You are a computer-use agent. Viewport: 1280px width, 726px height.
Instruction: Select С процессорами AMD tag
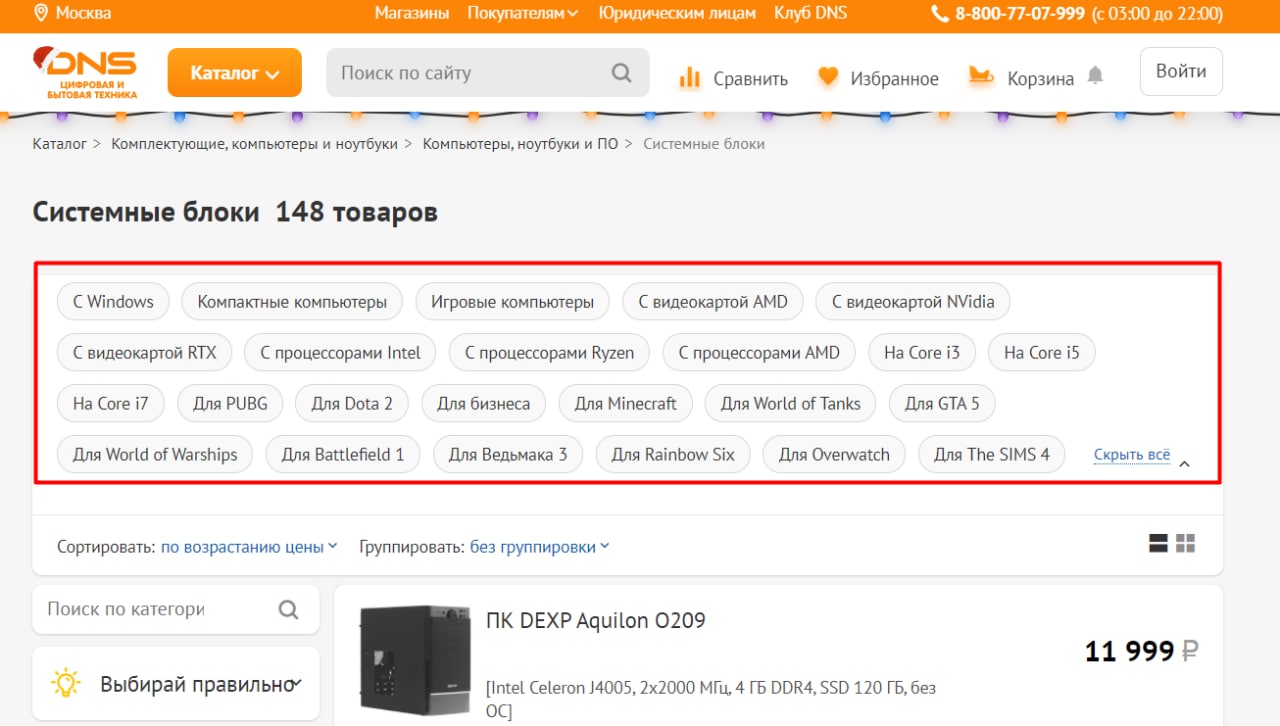click(x=759, y=353)
